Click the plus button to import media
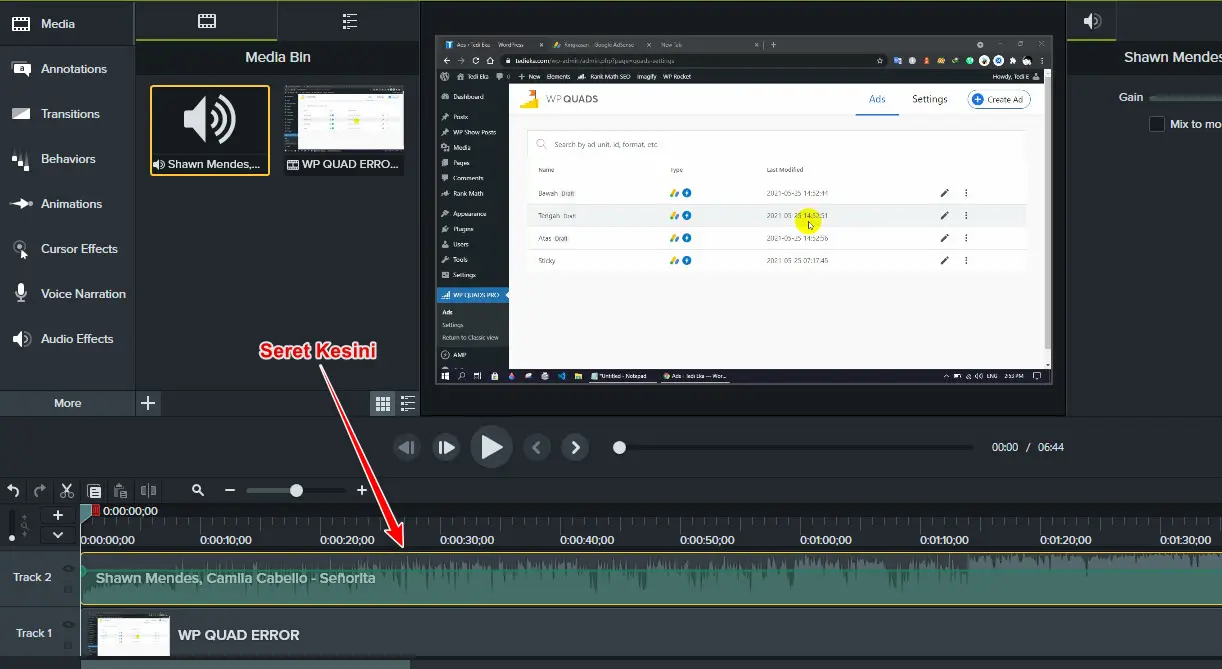 click(x=148, y=403)
